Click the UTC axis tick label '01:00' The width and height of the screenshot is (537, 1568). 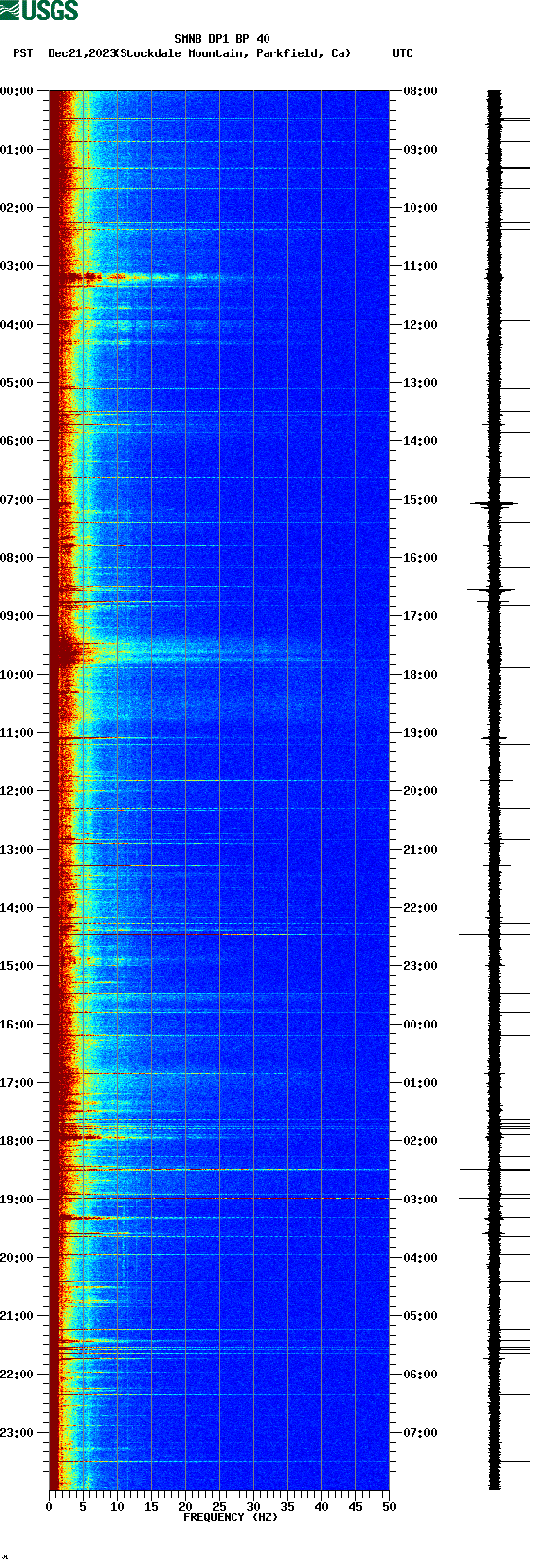(x=420, y=1083)
